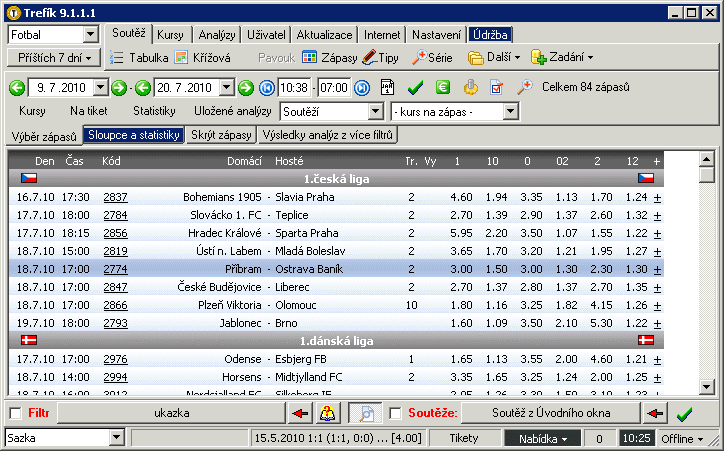Click the ukazka filter button
724x451 pixels.
click(171, 413)
